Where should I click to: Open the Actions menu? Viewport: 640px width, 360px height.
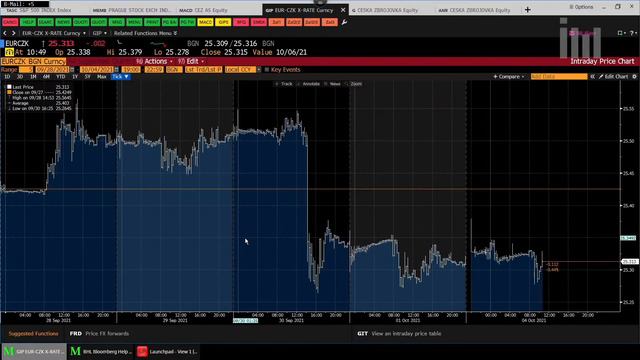155,61
